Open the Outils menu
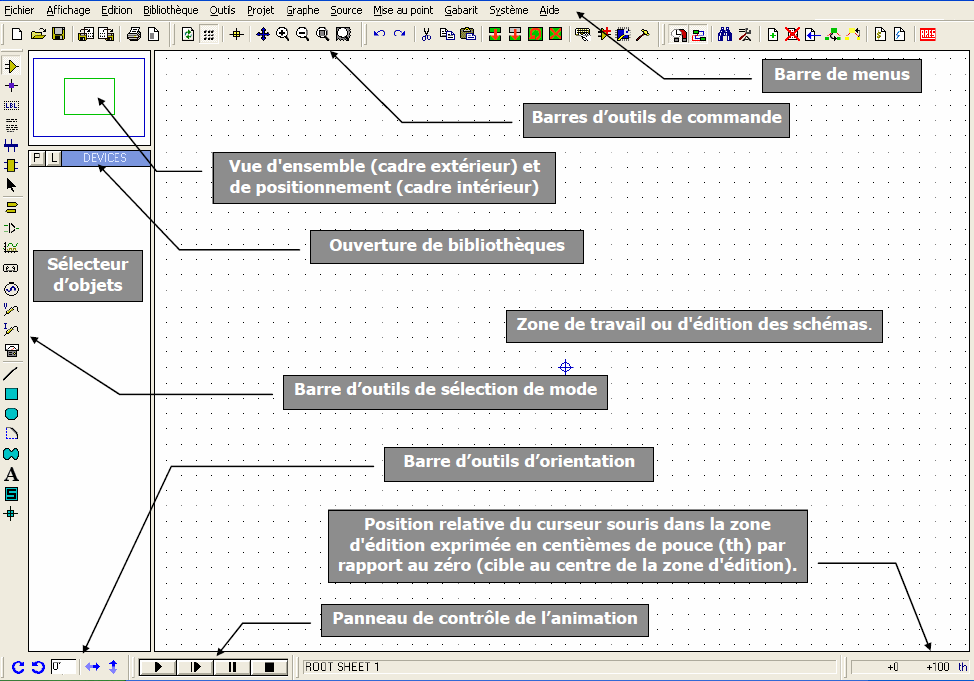Image resolution: width=974 pixels, height=681 pixels. [x=222, y=10]
